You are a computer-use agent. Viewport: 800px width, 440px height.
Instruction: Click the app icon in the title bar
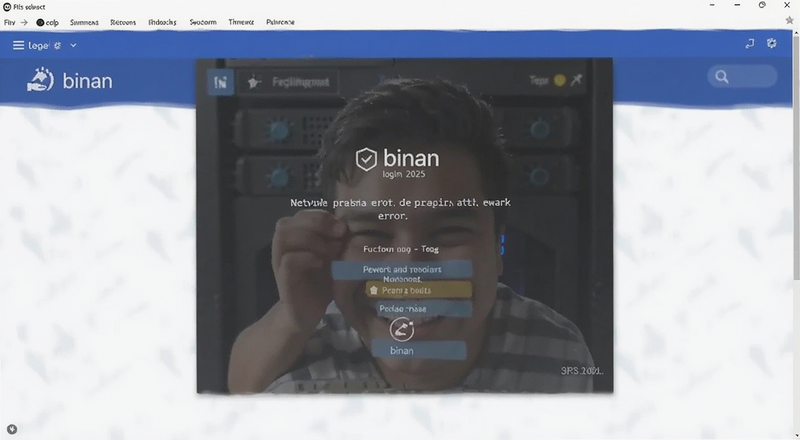pos(7,7)
